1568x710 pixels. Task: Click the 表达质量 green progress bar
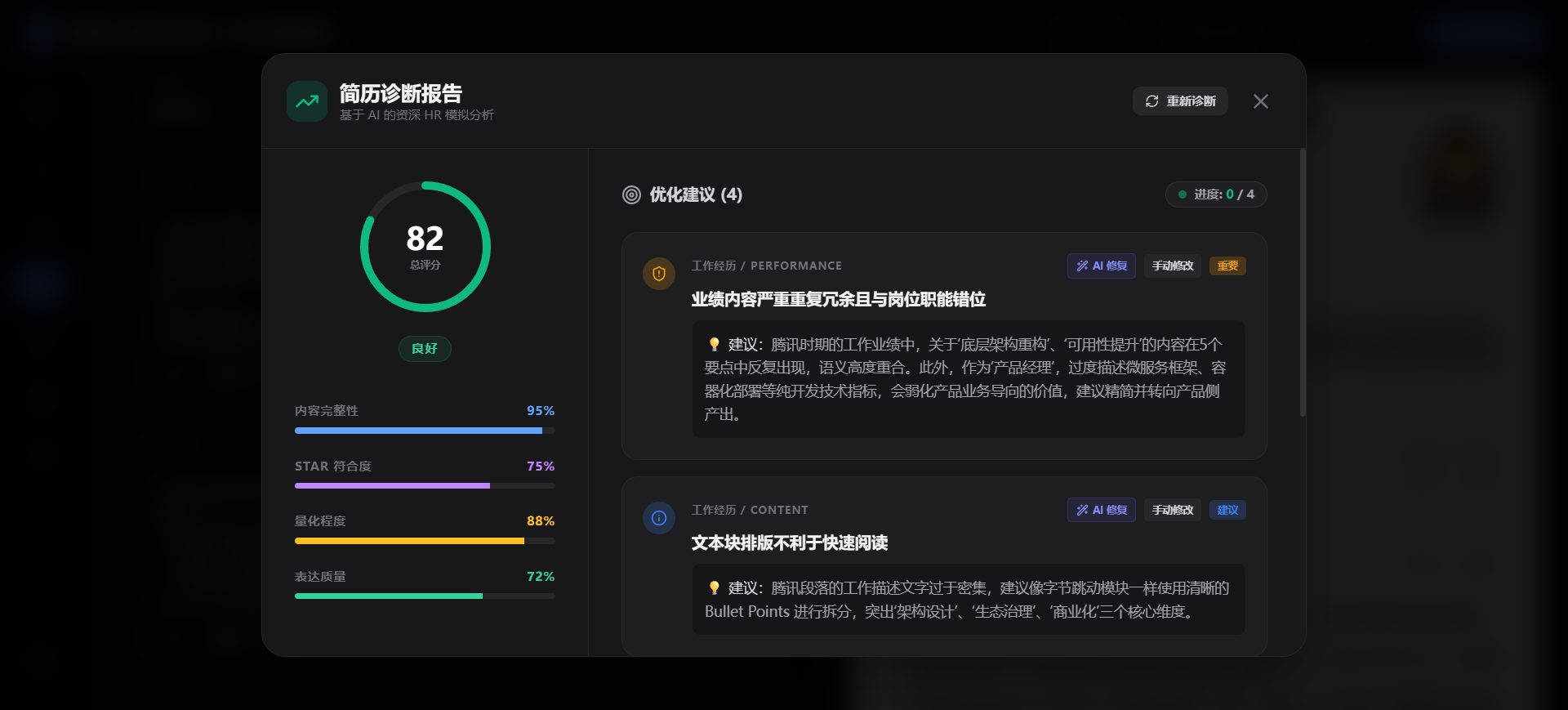coord(425,596)
